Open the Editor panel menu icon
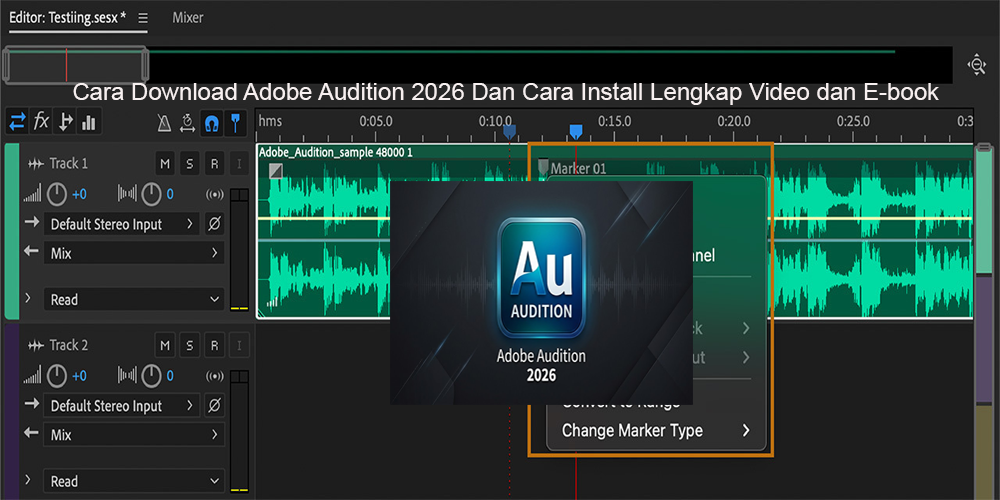This screenshot has width=1000, height=500. point(143,18)
